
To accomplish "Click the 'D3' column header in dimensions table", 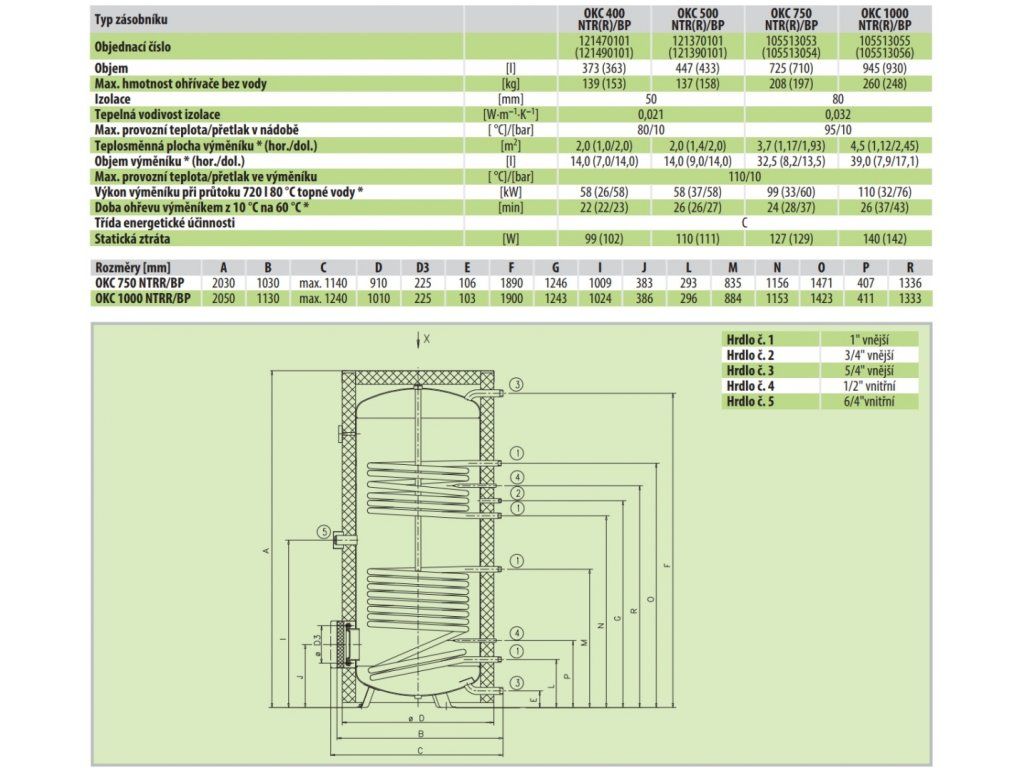I will pyautogui.click(x=423, y=268).
